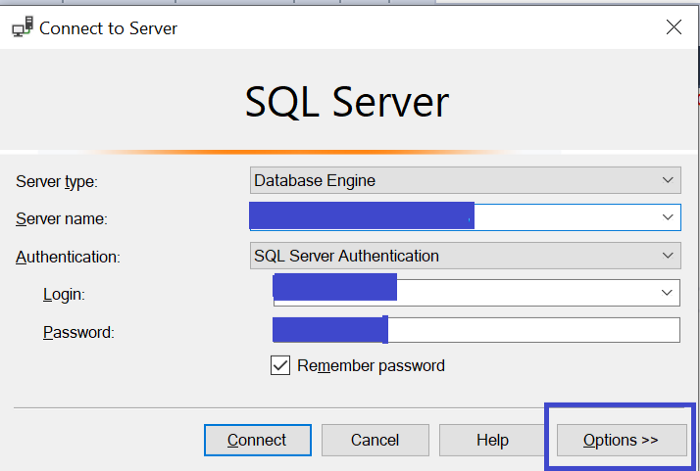Click the Authentication label
This screenshot has height=471, width=700.
coord(68,257)
